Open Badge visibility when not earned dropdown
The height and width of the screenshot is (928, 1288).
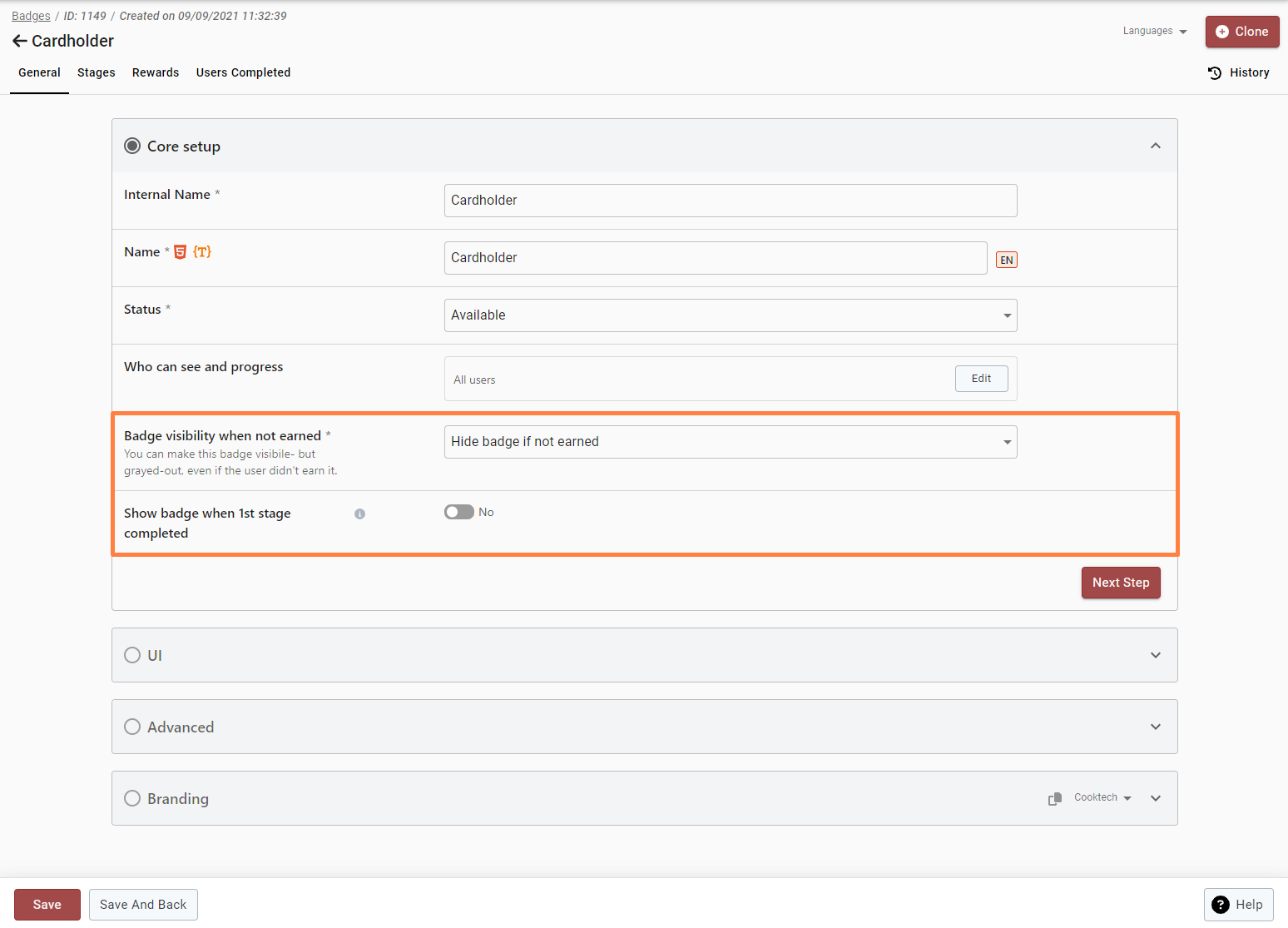click(x=730, y=442)
